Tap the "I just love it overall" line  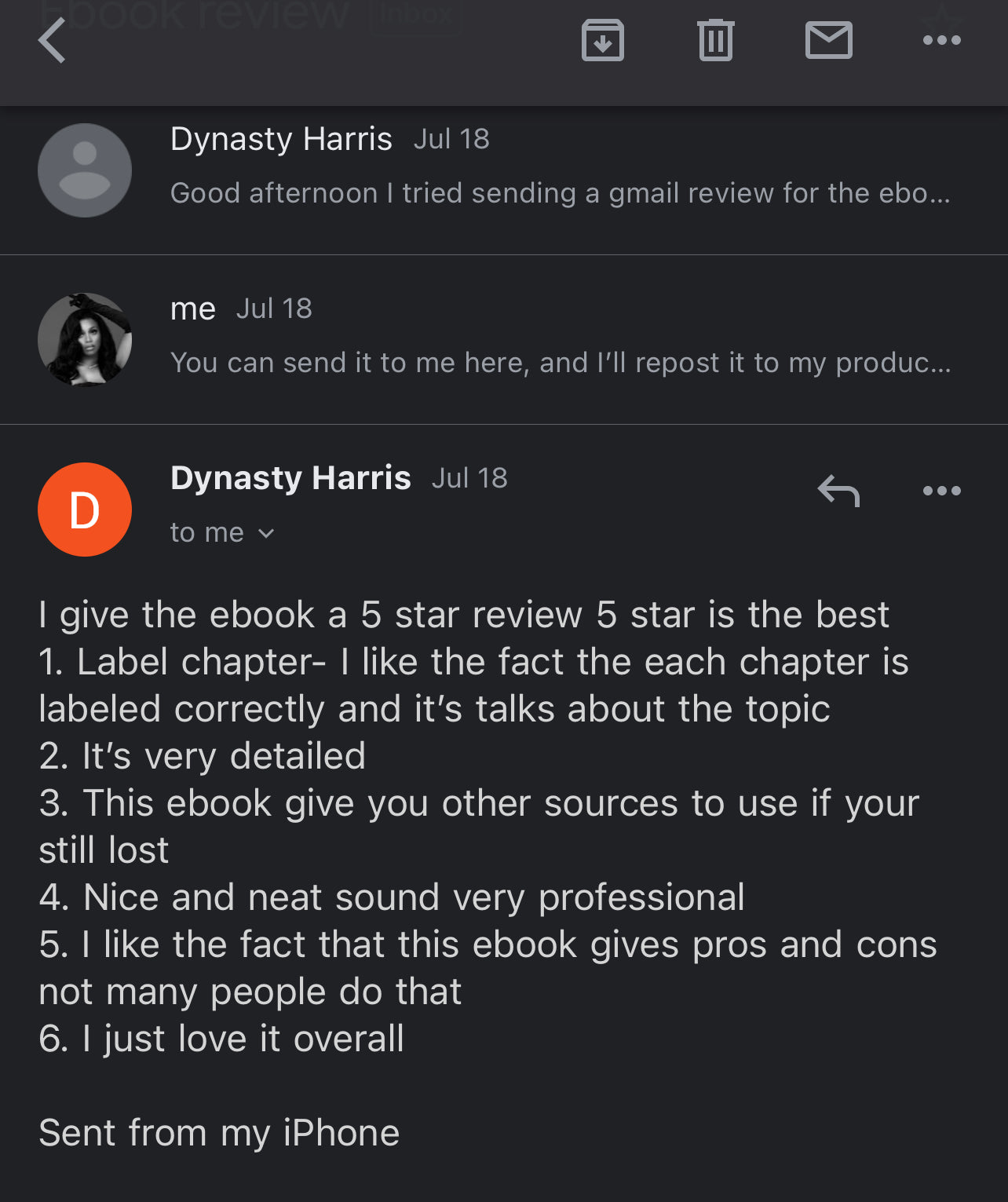pos(221,1039)
